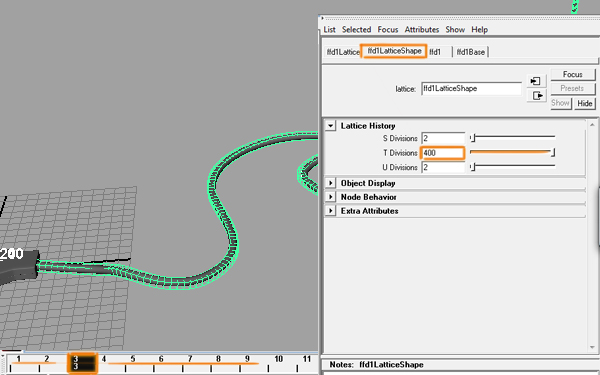
Task: Select frame 7 on the timeline
Action: click(x=189, y=363)
